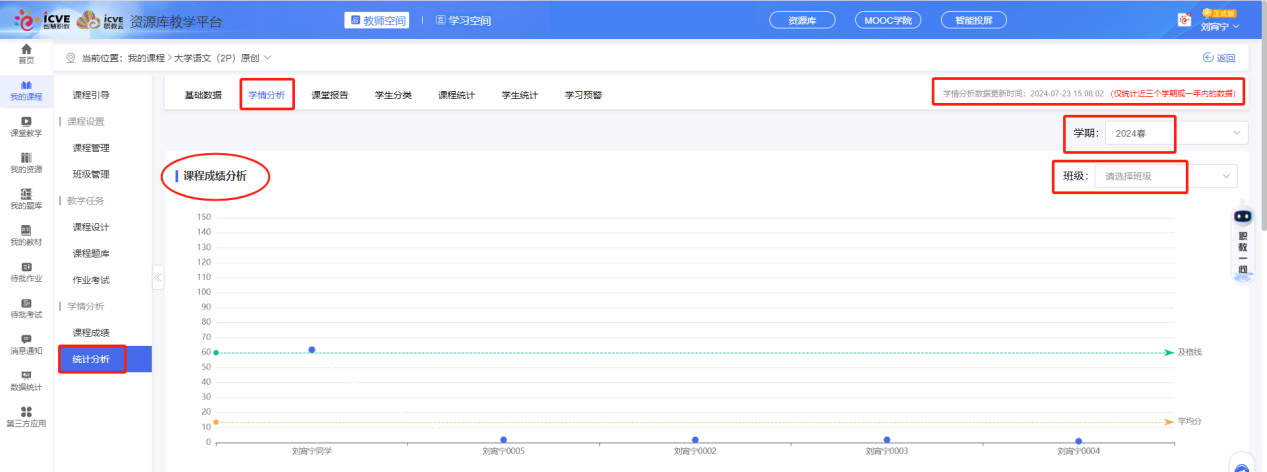Select 课程成绩 in the left menu
This screenshot has height=472, width=1267.
(x=91, y=332)
